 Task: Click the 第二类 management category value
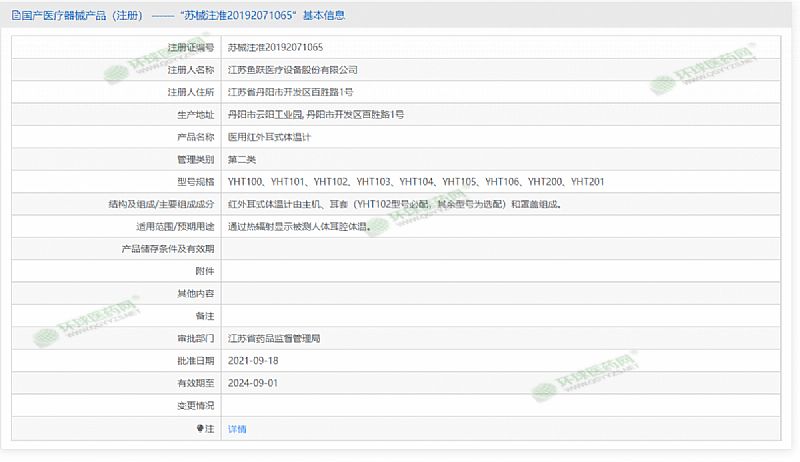coord(242,160)
